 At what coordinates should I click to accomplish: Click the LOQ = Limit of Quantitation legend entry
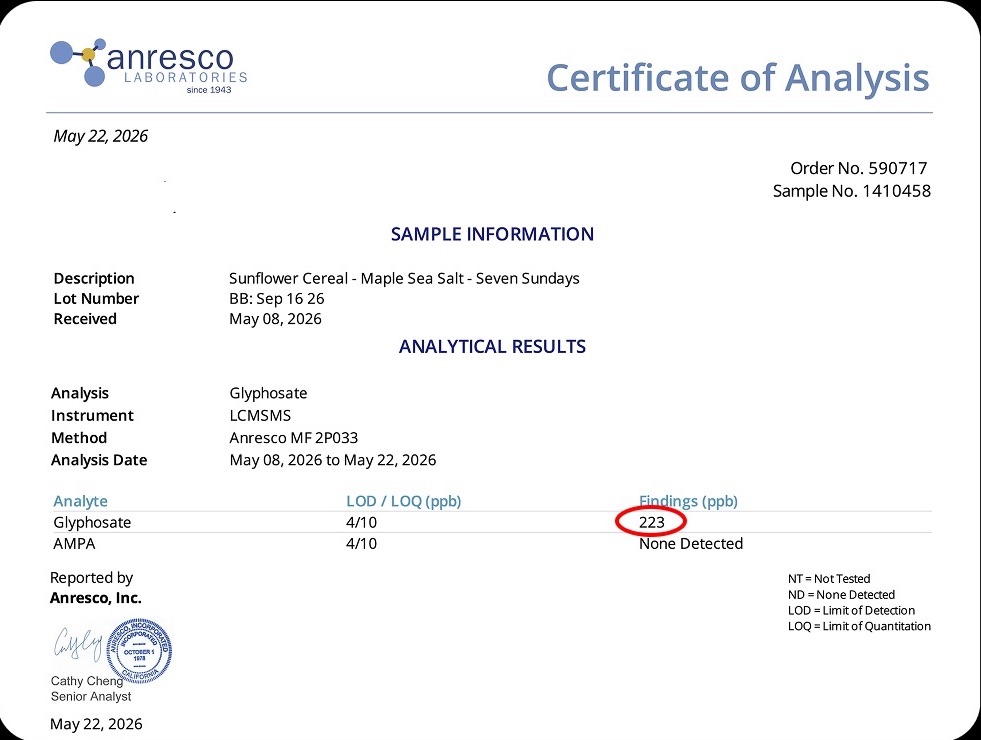[859, 626]
